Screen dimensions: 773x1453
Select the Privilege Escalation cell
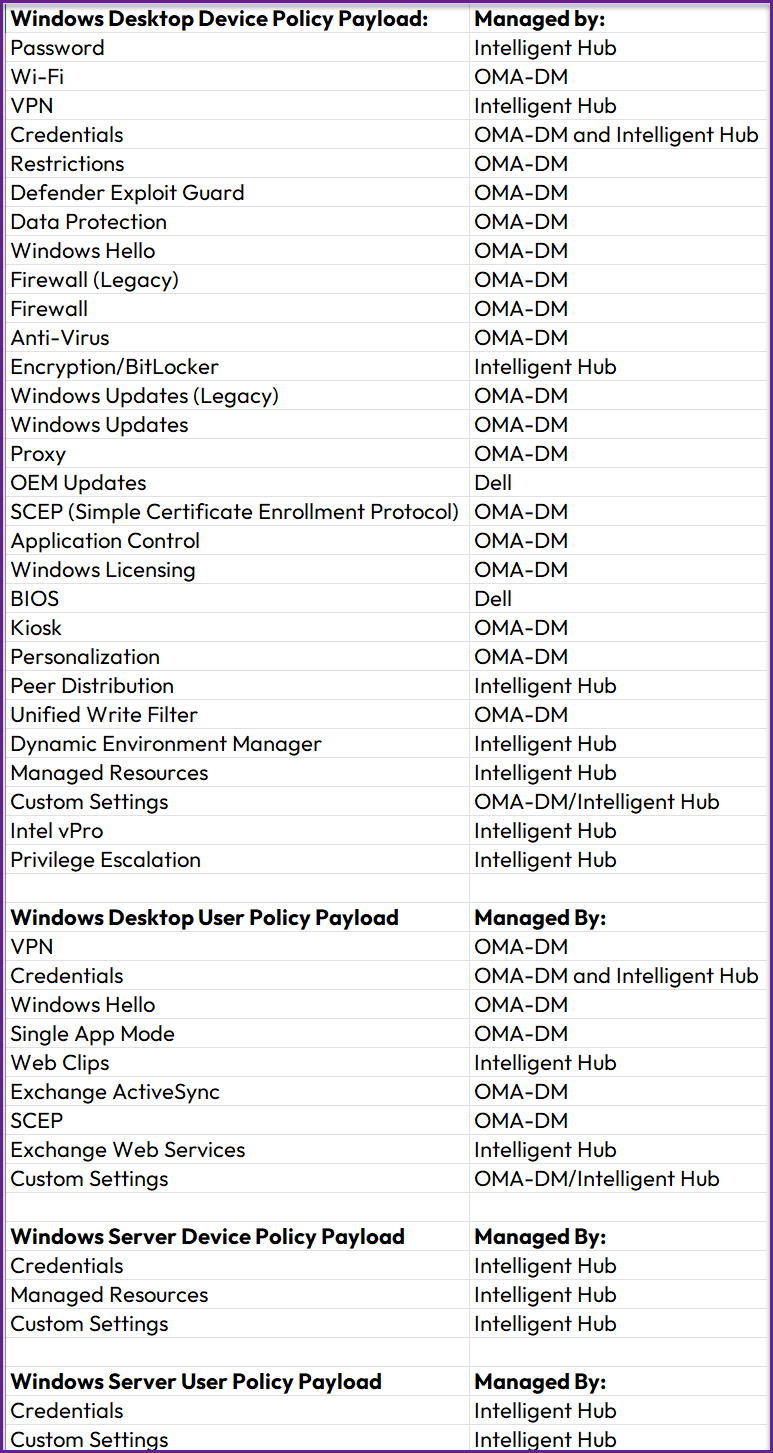pyautogui.click(x=105, y=860)
